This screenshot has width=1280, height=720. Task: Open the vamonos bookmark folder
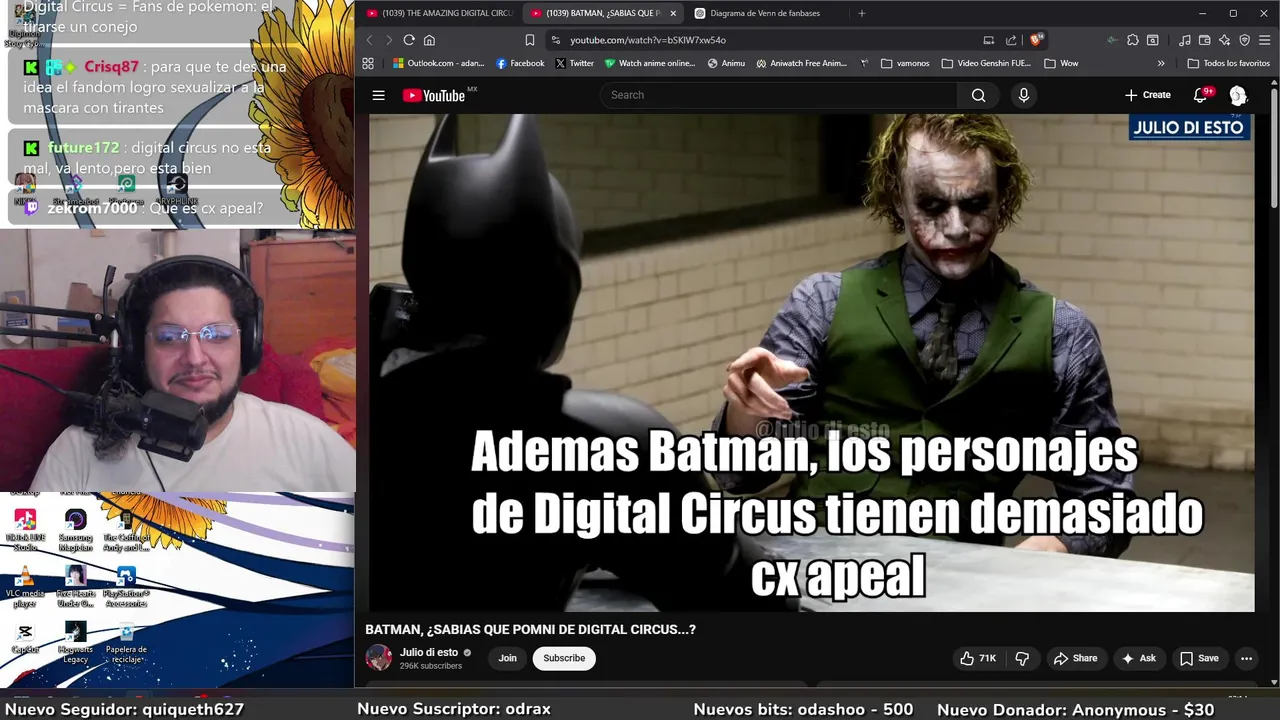(x=905, y=63)
